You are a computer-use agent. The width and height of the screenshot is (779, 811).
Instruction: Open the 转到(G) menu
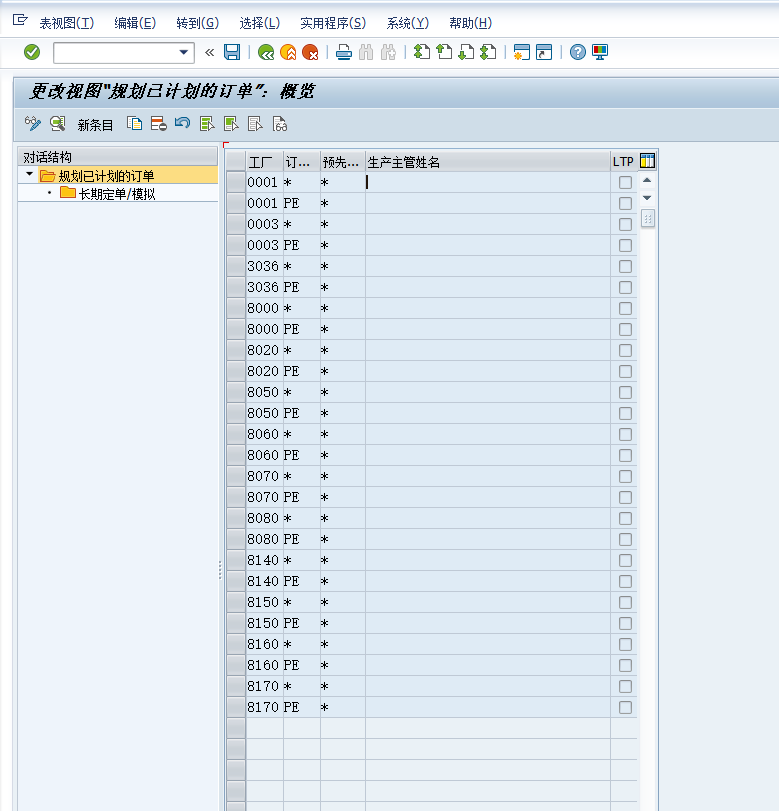pos(198,23)
